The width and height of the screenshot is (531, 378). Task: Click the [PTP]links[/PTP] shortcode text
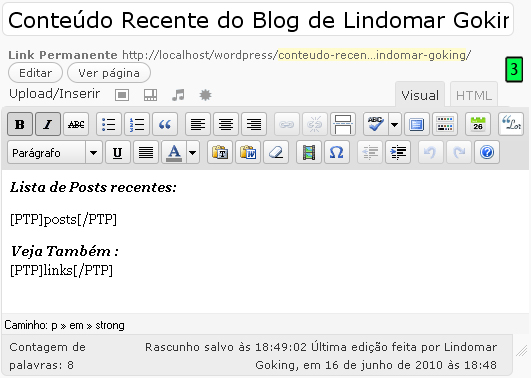tap(61, 270)
